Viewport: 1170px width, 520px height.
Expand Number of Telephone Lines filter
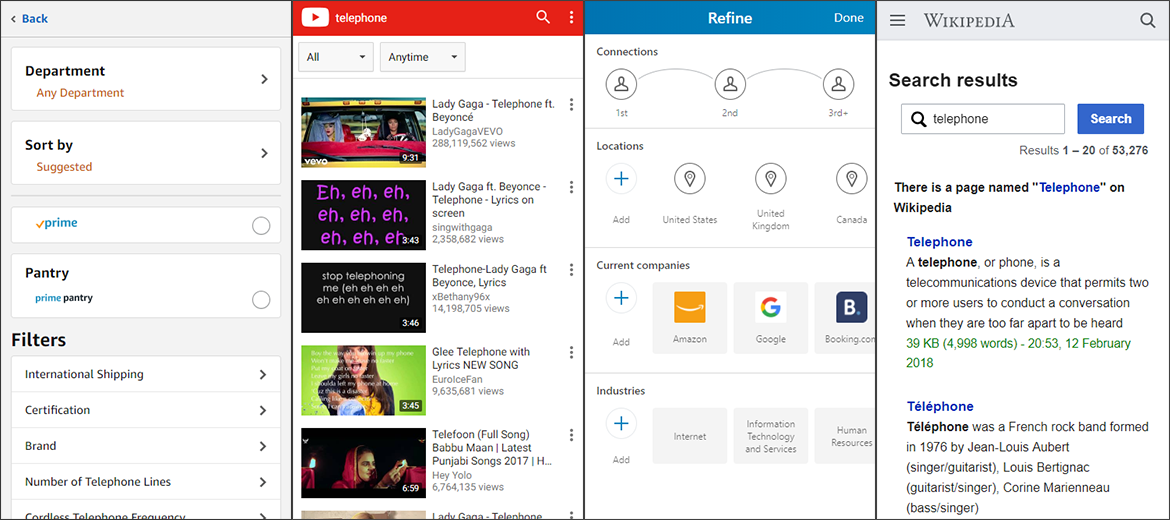146,482
